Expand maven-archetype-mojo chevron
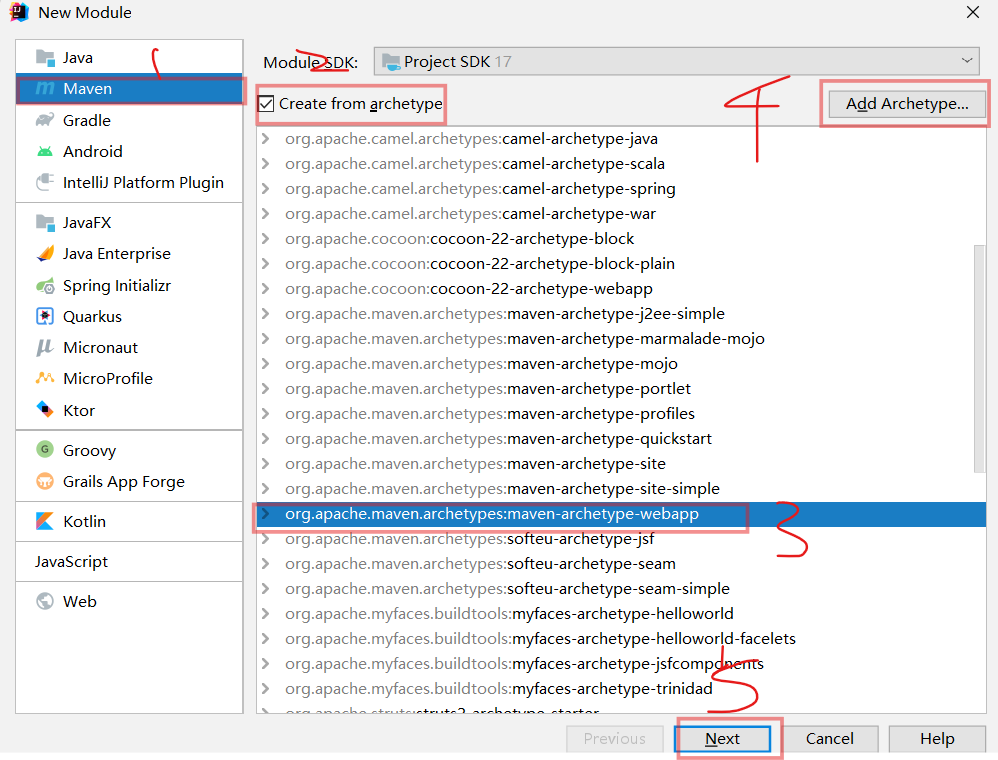 point(266,363)
